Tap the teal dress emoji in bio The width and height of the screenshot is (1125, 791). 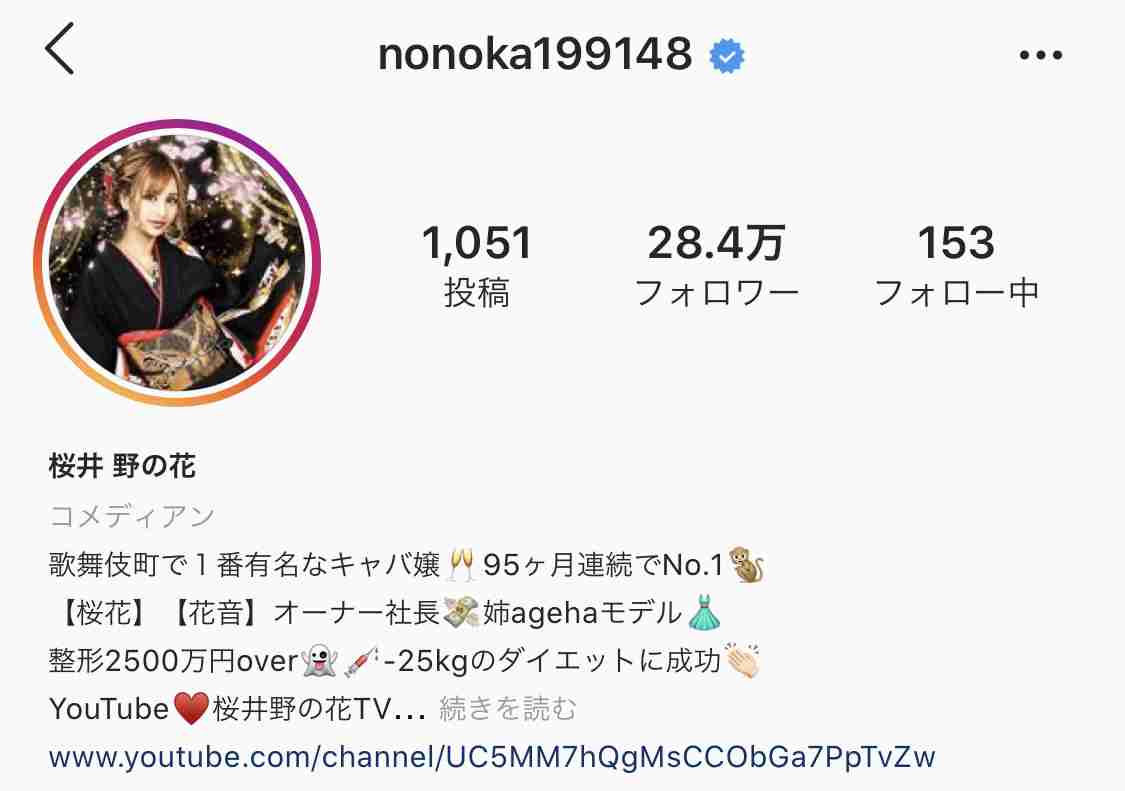click(x=703, y=612)
